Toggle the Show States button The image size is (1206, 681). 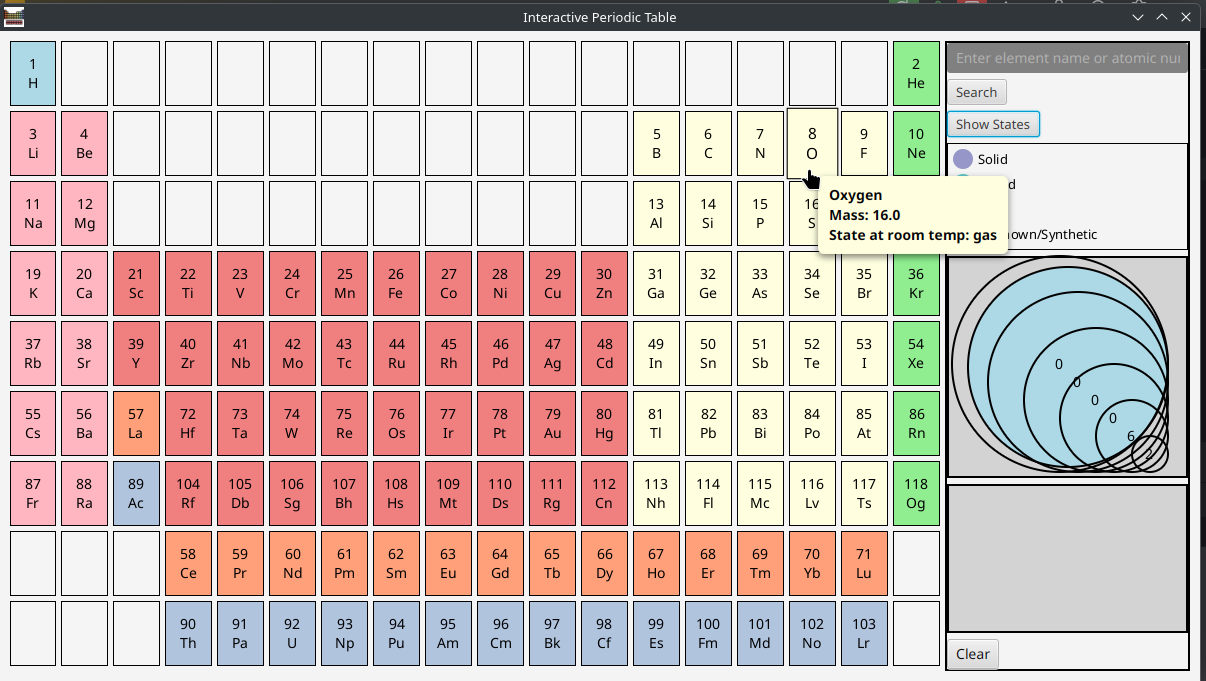click(x=993, y=124)
